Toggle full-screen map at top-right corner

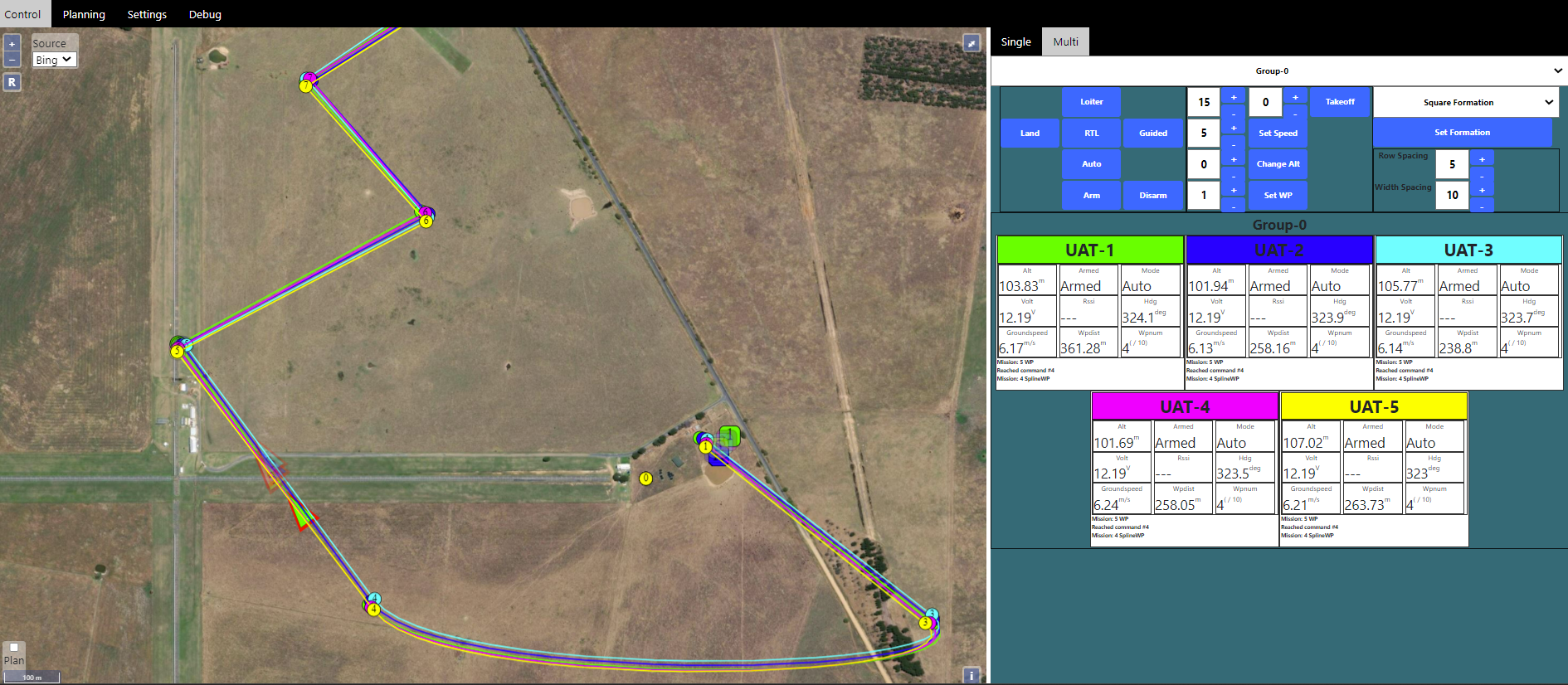pyautogui.click(x=971, y=43)
